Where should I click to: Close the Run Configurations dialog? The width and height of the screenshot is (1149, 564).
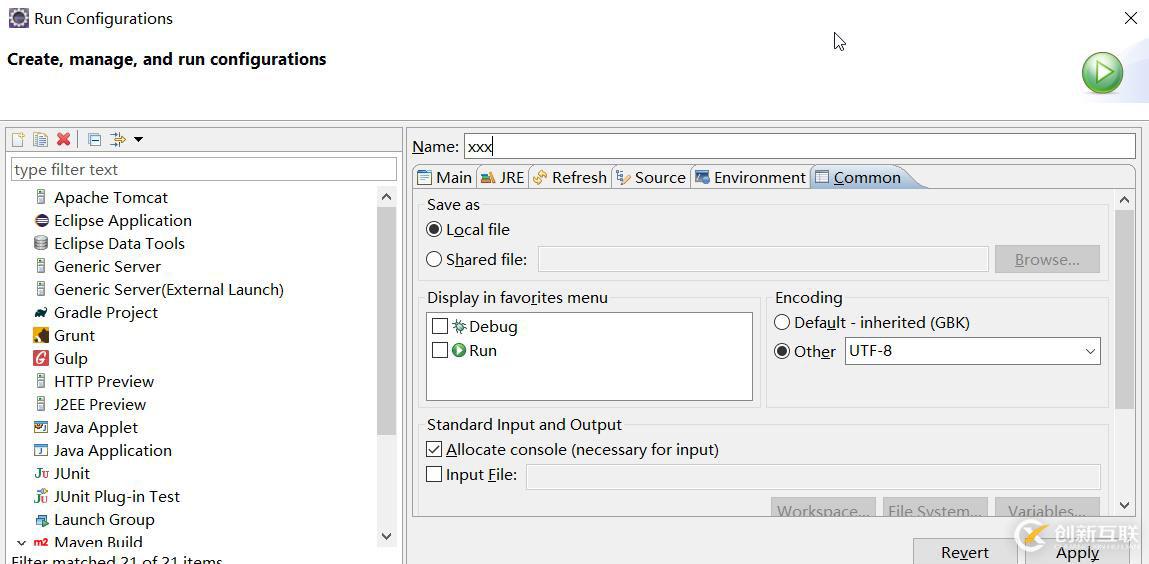pyautogui.click(x=1131, y=18)
